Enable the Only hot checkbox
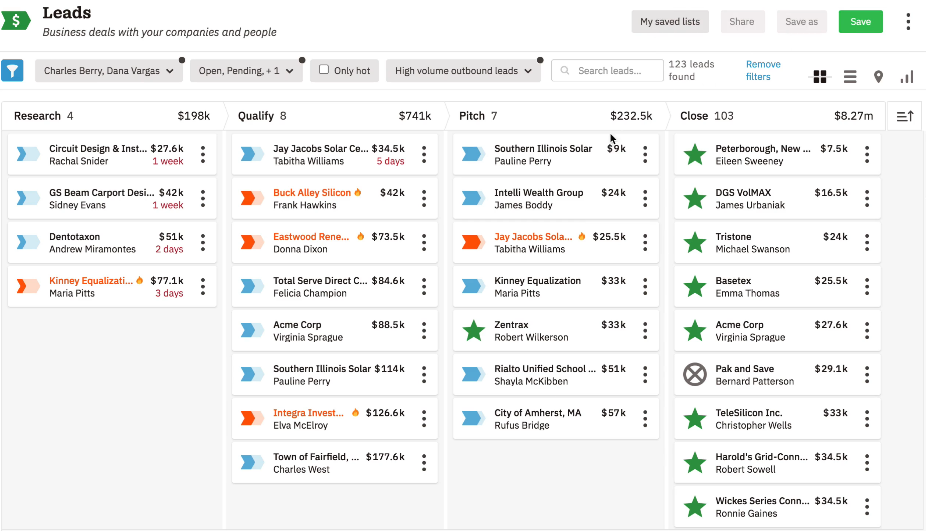 [x=324, y=70]
